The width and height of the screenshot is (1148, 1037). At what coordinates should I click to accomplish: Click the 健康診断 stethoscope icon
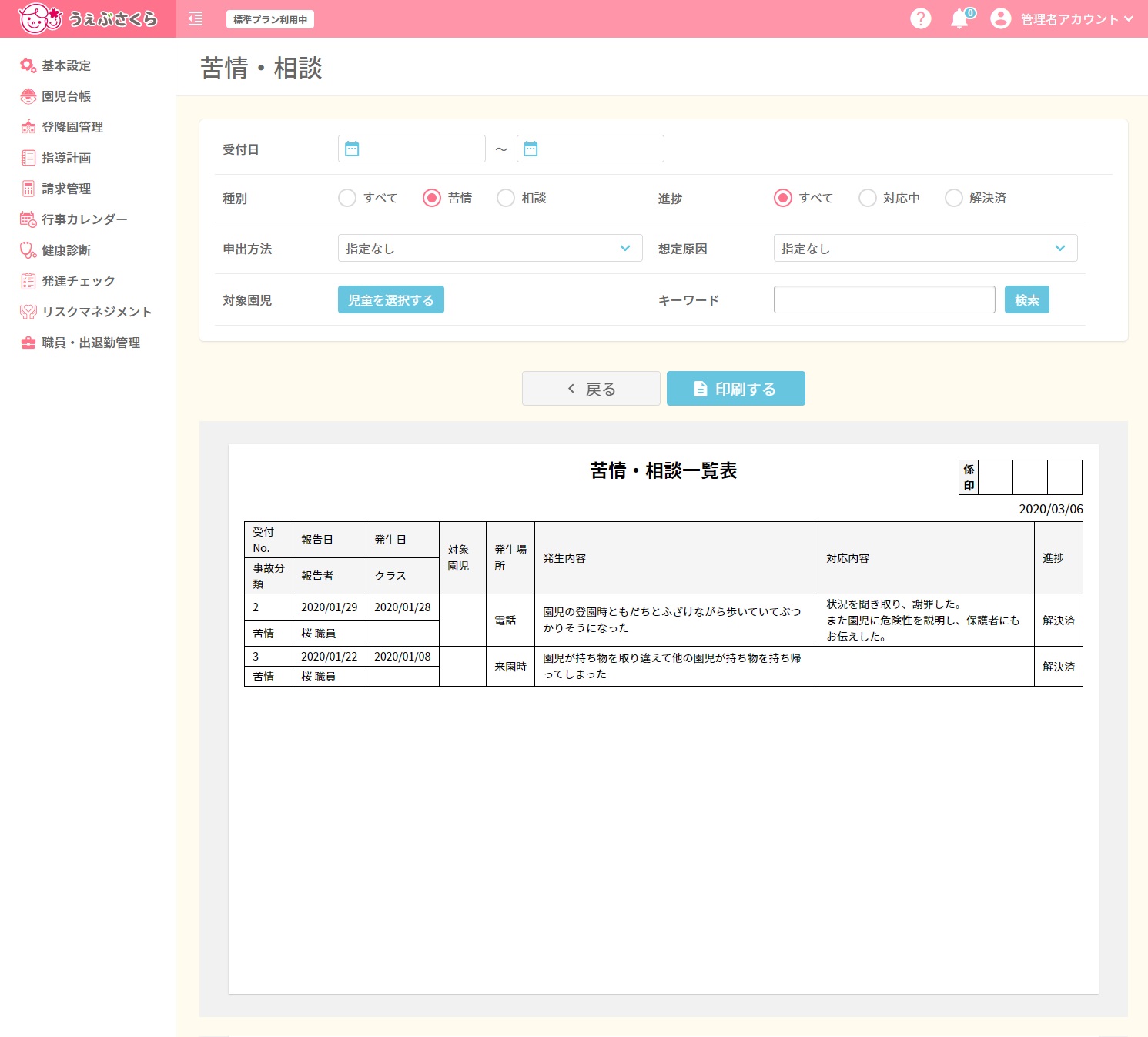(28, 250)
